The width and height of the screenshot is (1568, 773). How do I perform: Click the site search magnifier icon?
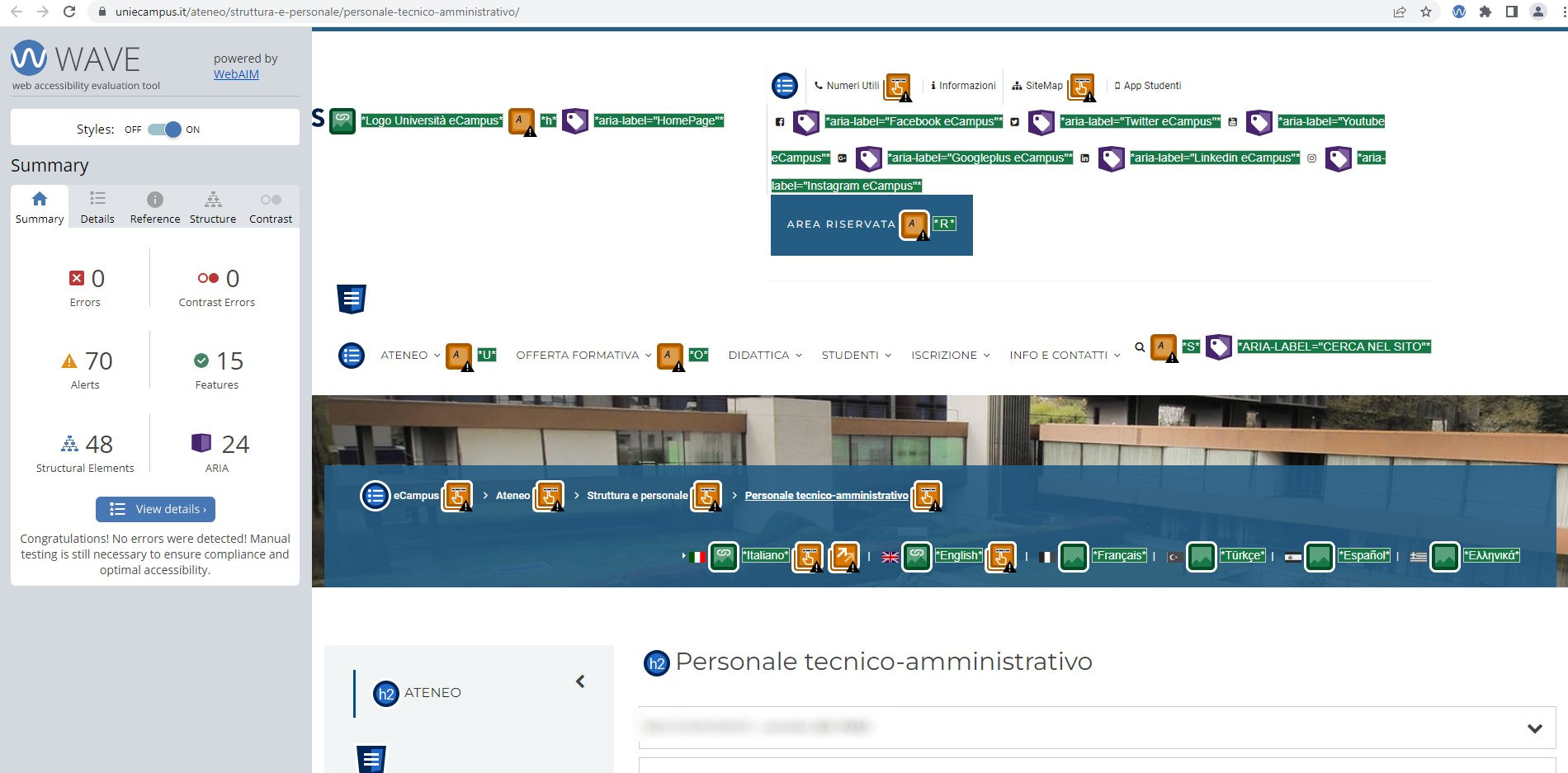click(1139, 347)
